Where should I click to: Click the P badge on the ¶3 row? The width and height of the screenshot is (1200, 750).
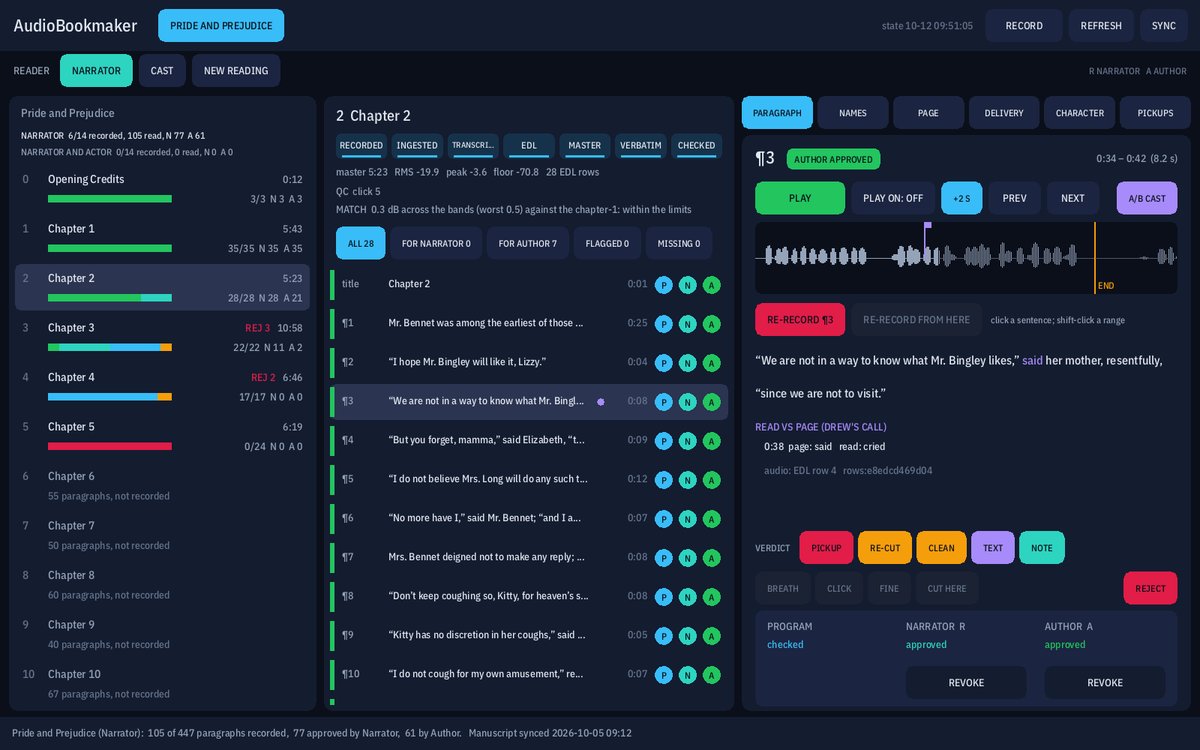663,401
